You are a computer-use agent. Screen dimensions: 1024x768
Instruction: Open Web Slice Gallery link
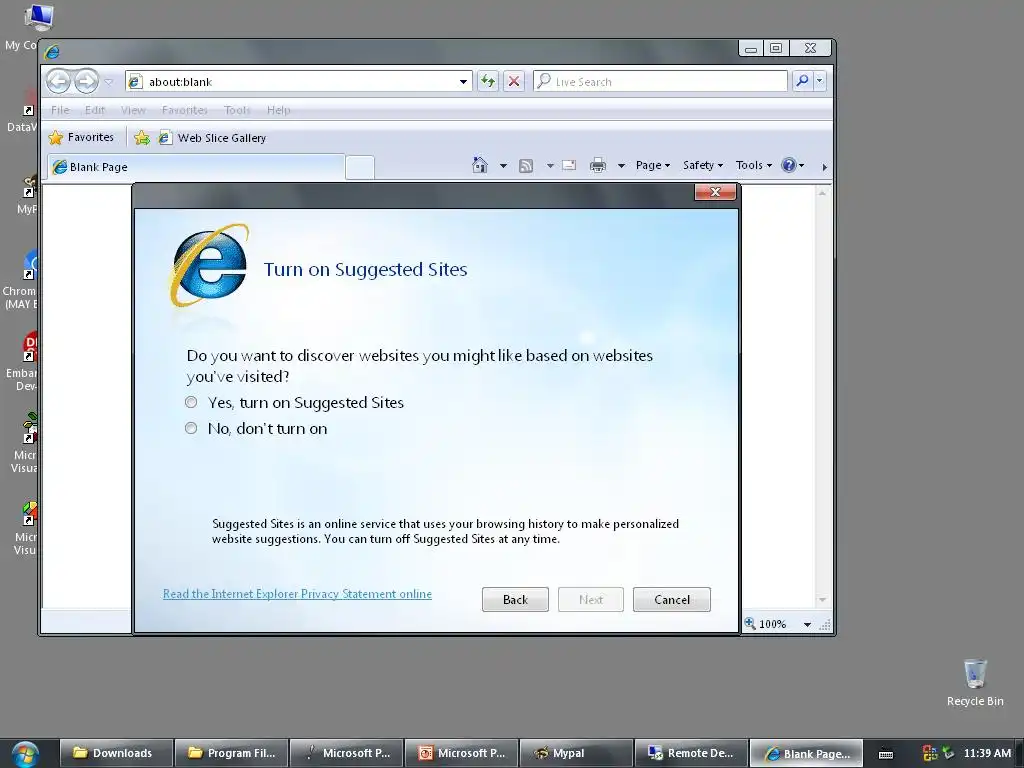click(x=213, y=138)
